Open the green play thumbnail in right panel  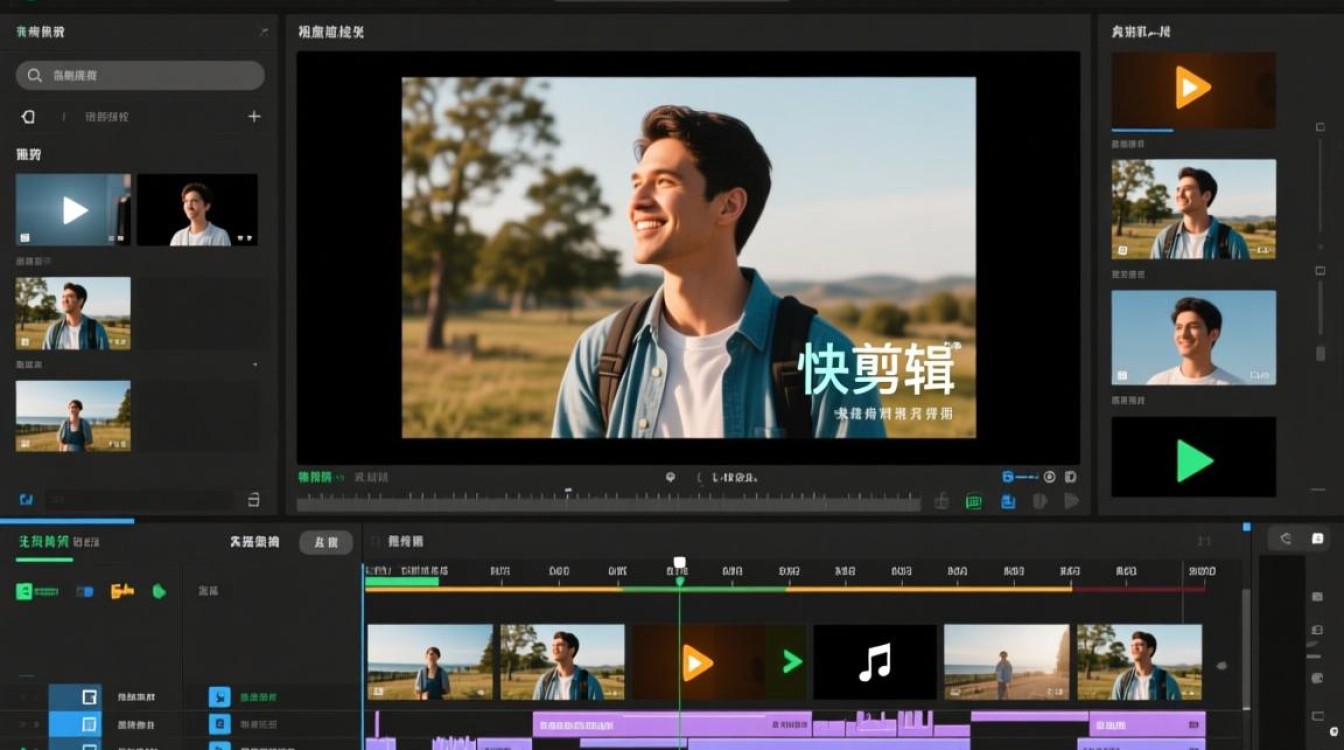click(x=1193, y=457)
